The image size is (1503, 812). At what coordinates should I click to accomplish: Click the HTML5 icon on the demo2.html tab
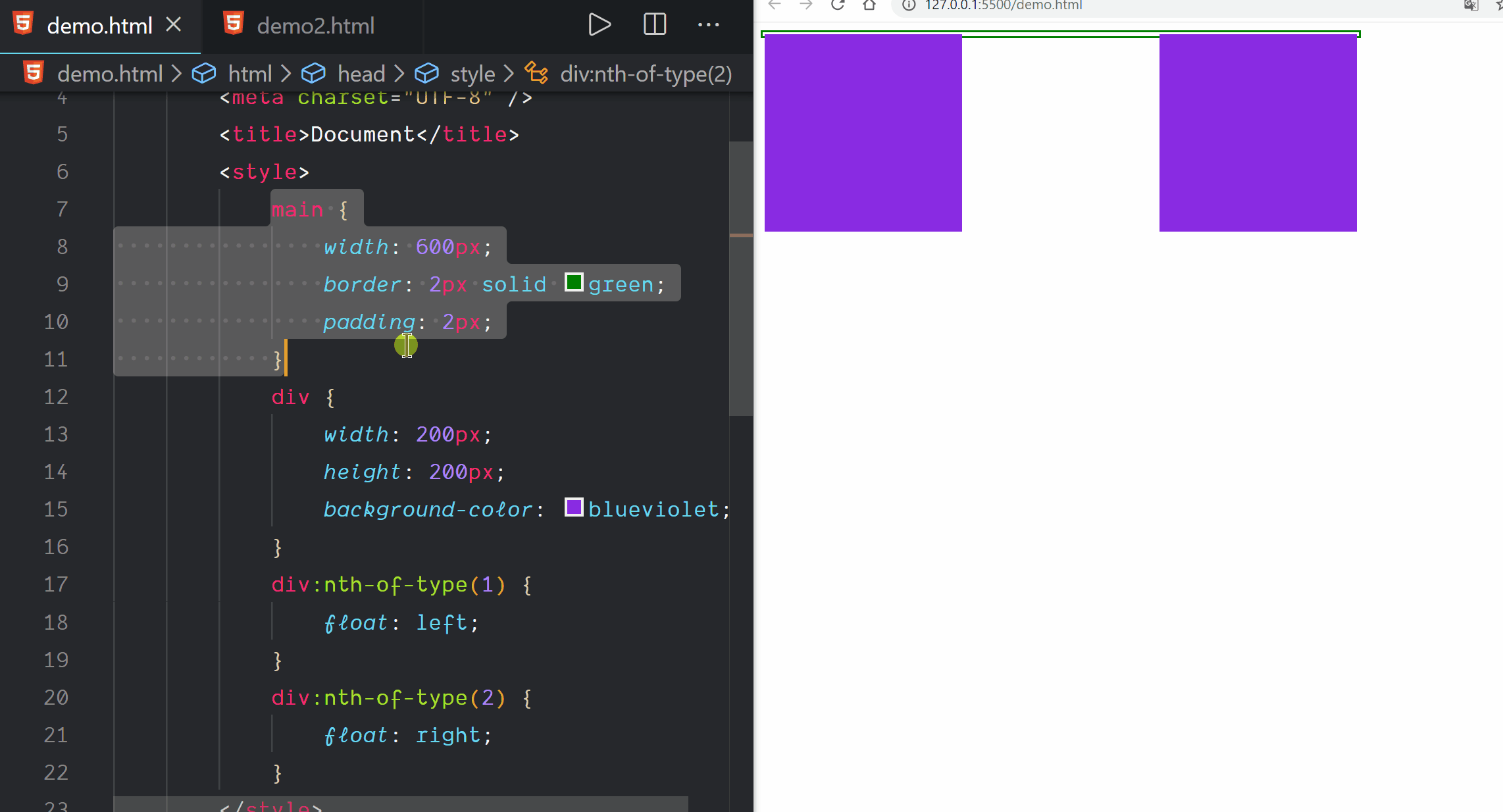[x=233, y=24]
